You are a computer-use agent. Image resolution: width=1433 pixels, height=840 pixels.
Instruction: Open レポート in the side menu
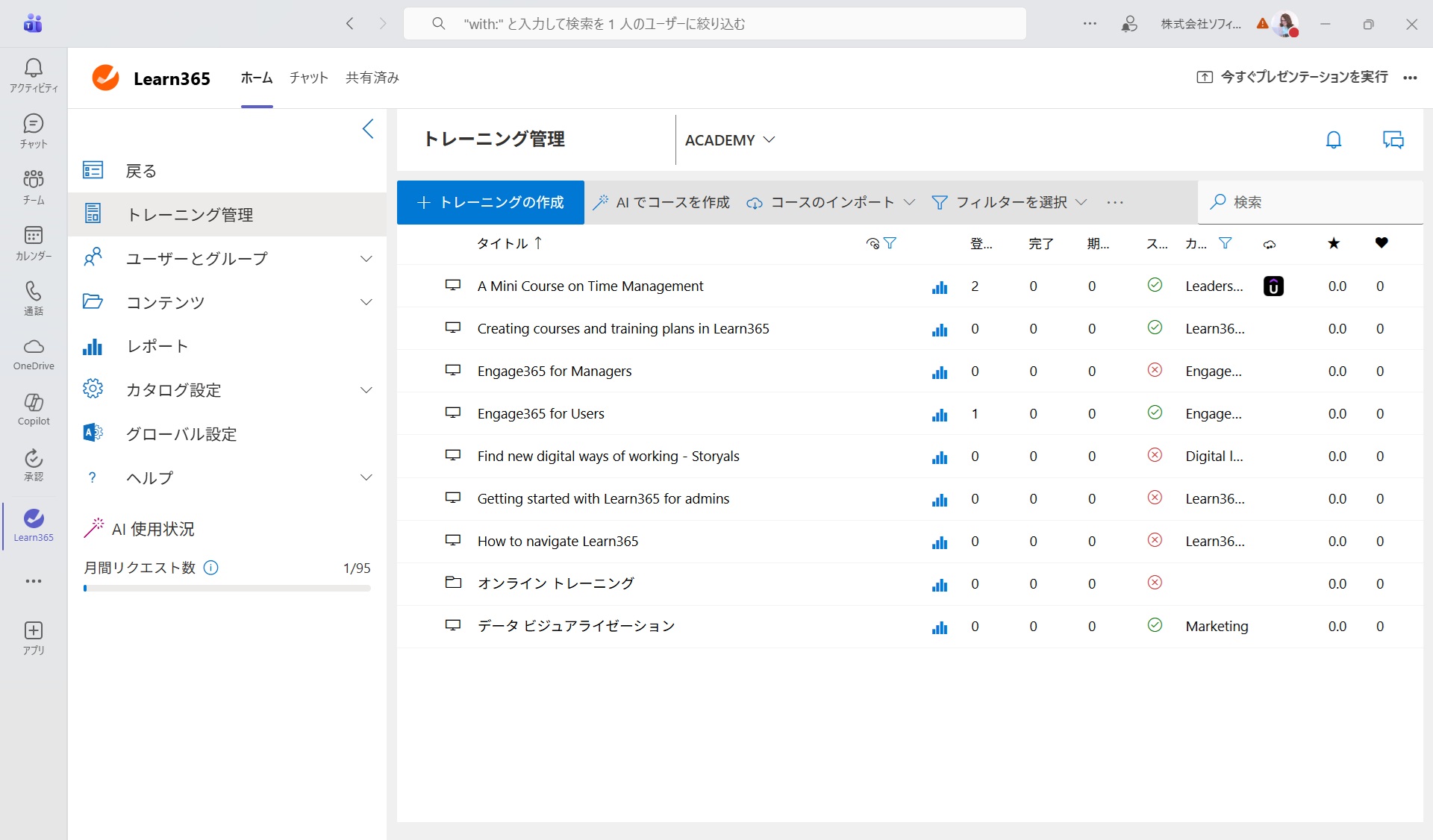(x=228, y=346)
